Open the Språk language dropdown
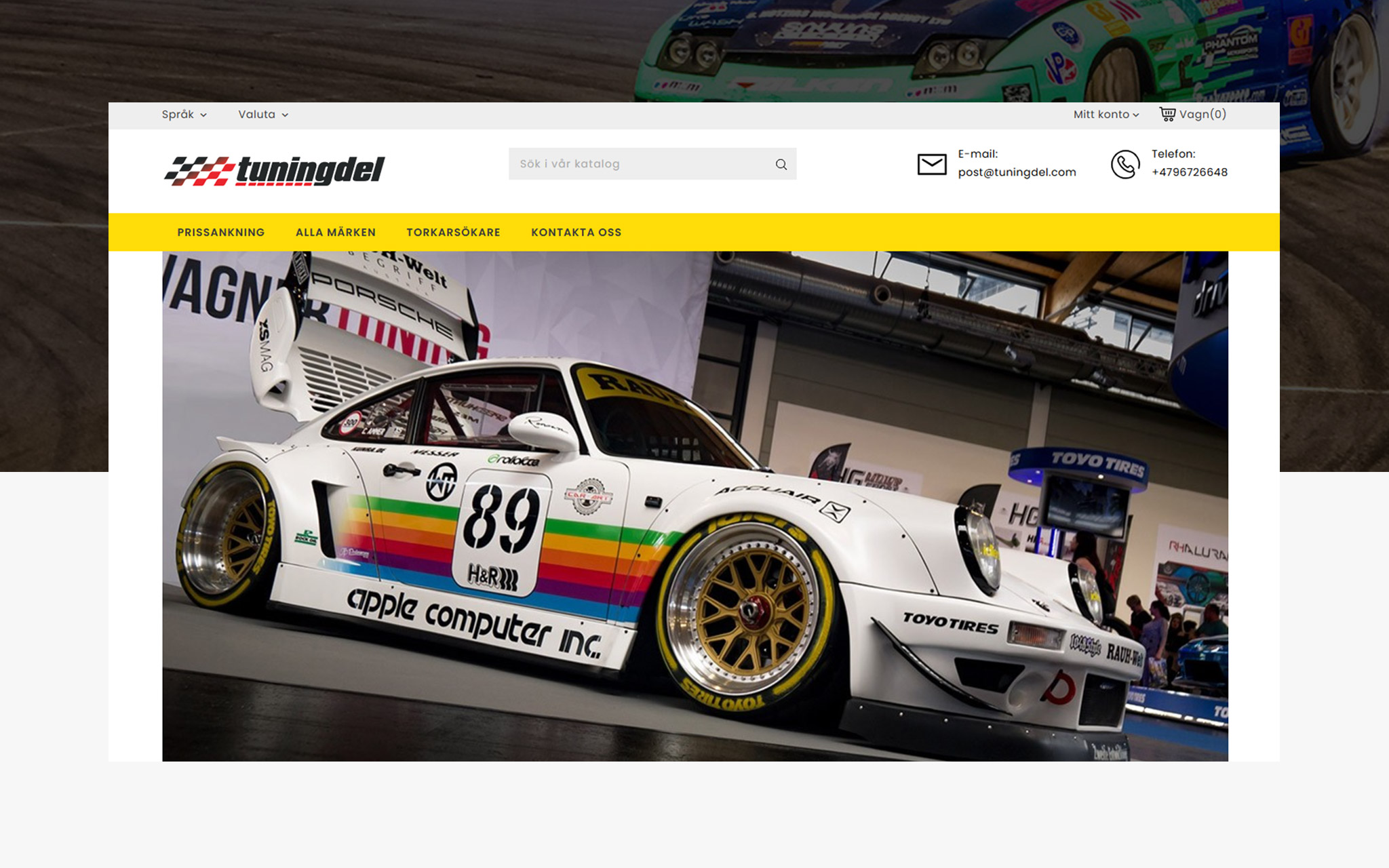Screen dimensions: 1389x868 coord(184,115)
